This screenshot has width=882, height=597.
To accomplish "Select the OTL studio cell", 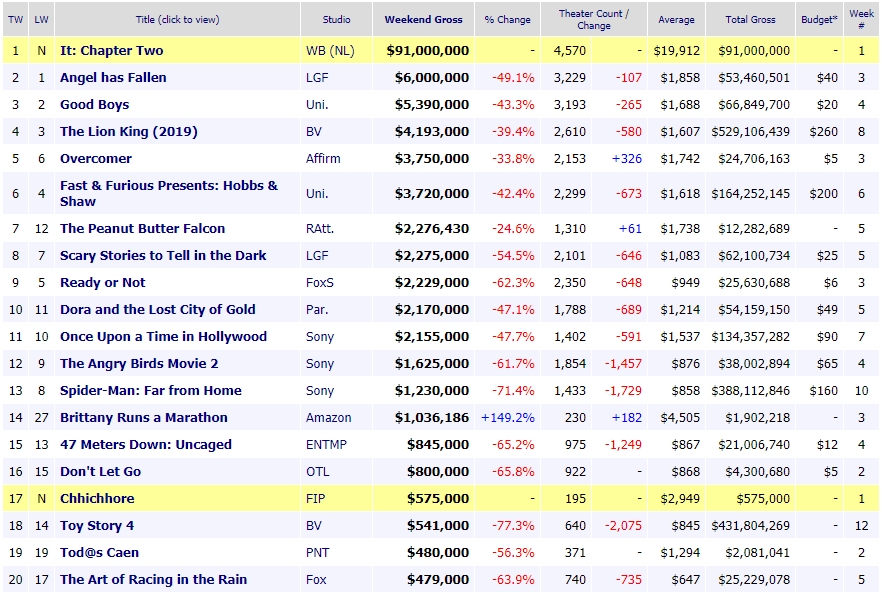I will click(318, 472).
